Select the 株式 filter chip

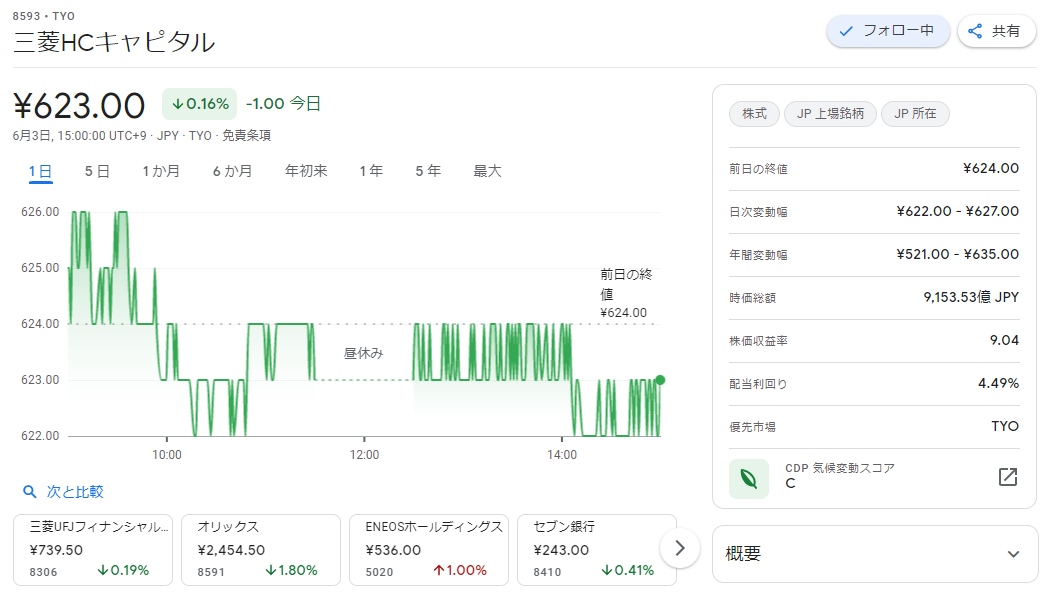(x=754, y=113)
